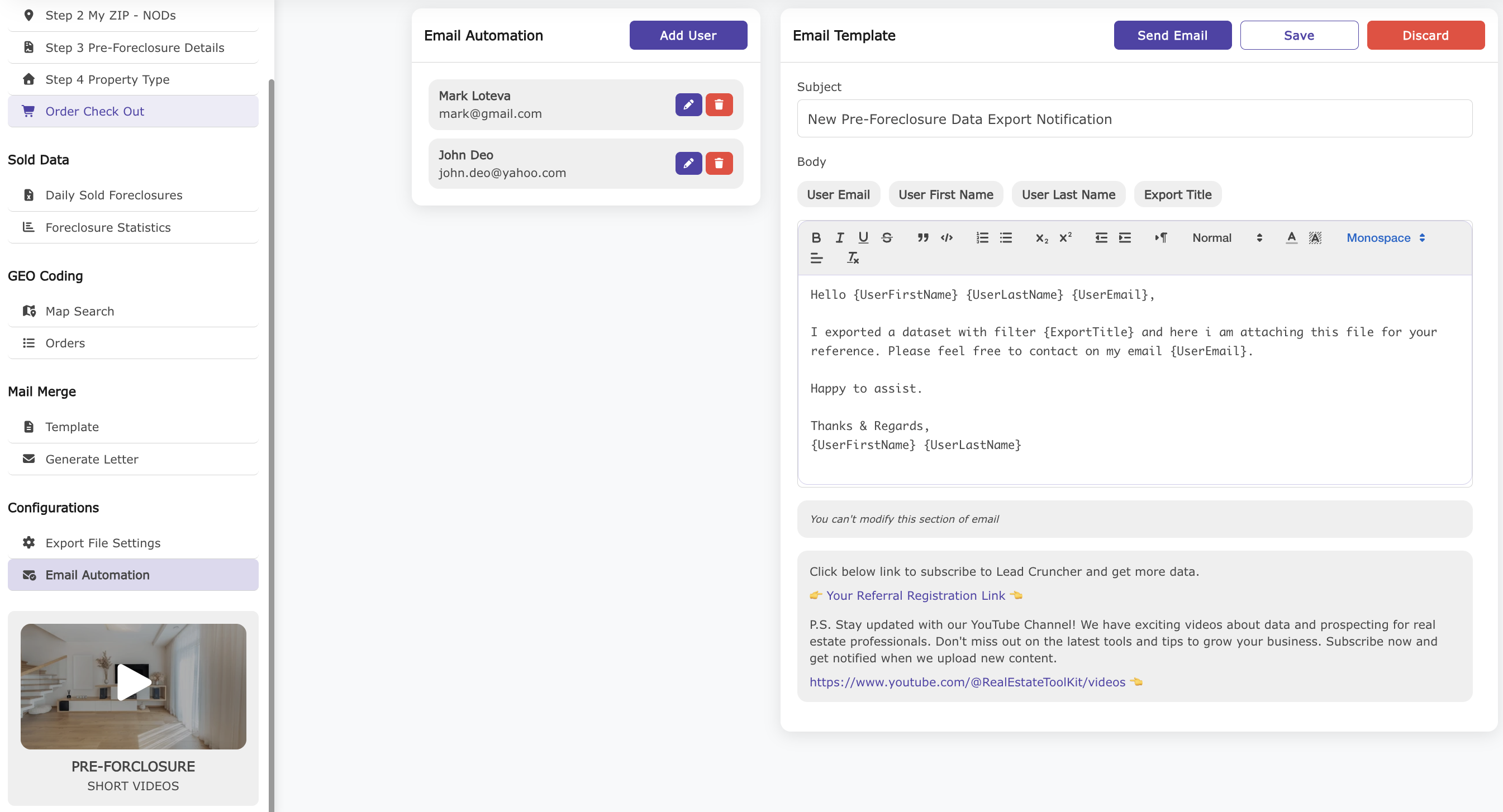1503x812 pixels.
Task: Click the Send Email button
Action: [x=1172, y=35]
